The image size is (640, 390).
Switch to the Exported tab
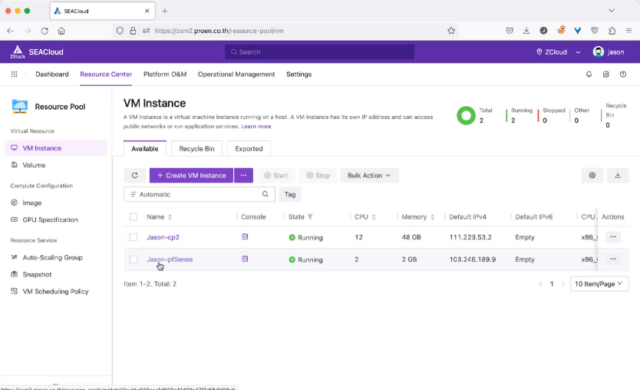[249, 148]
